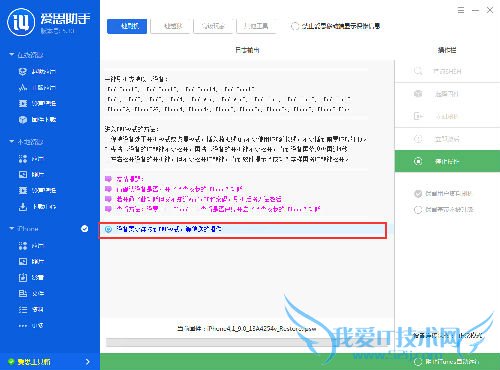Switch to the fourth tools tab in the top row

coord(256,26)
